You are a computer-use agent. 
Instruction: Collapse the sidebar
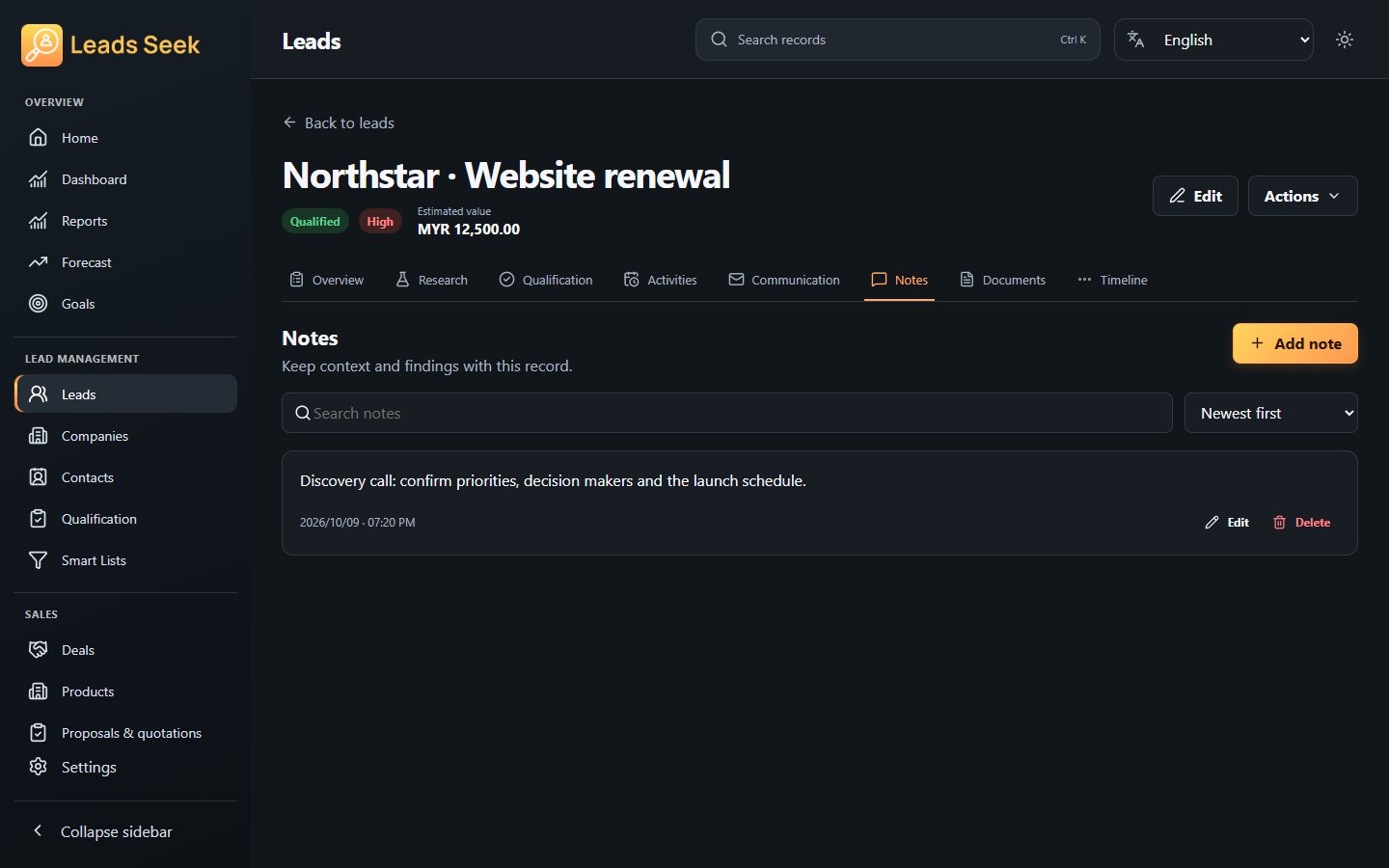tap(125, 831)
